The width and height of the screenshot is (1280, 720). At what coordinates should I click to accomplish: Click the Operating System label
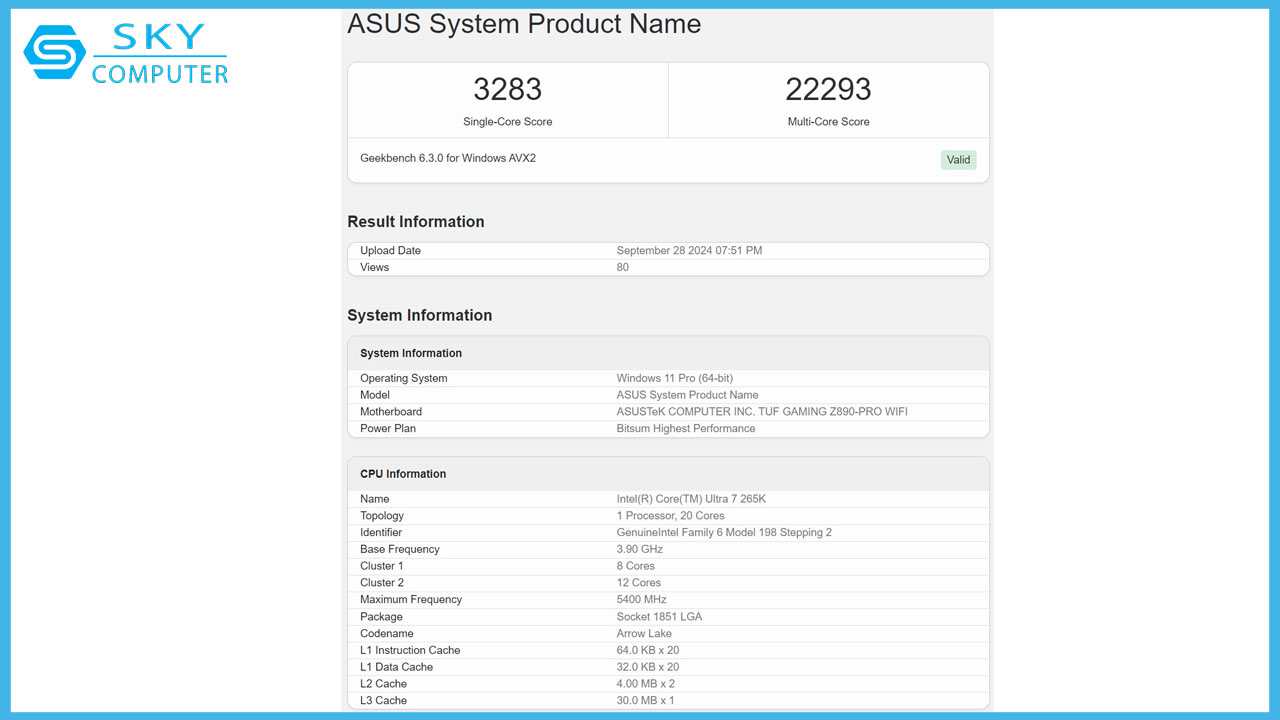click(404, 379)
